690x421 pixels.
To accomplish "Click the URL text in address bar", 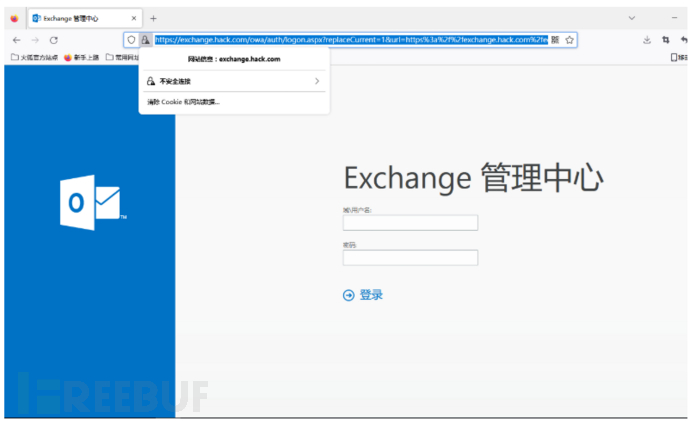I will click(x=351, y=40).
